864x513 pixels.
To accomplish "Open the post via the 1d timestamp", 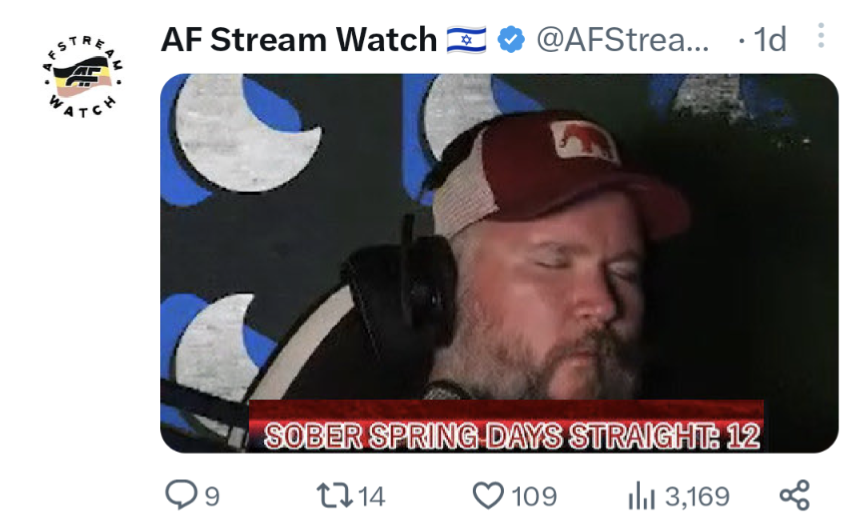I will click(x=769, y=40).
